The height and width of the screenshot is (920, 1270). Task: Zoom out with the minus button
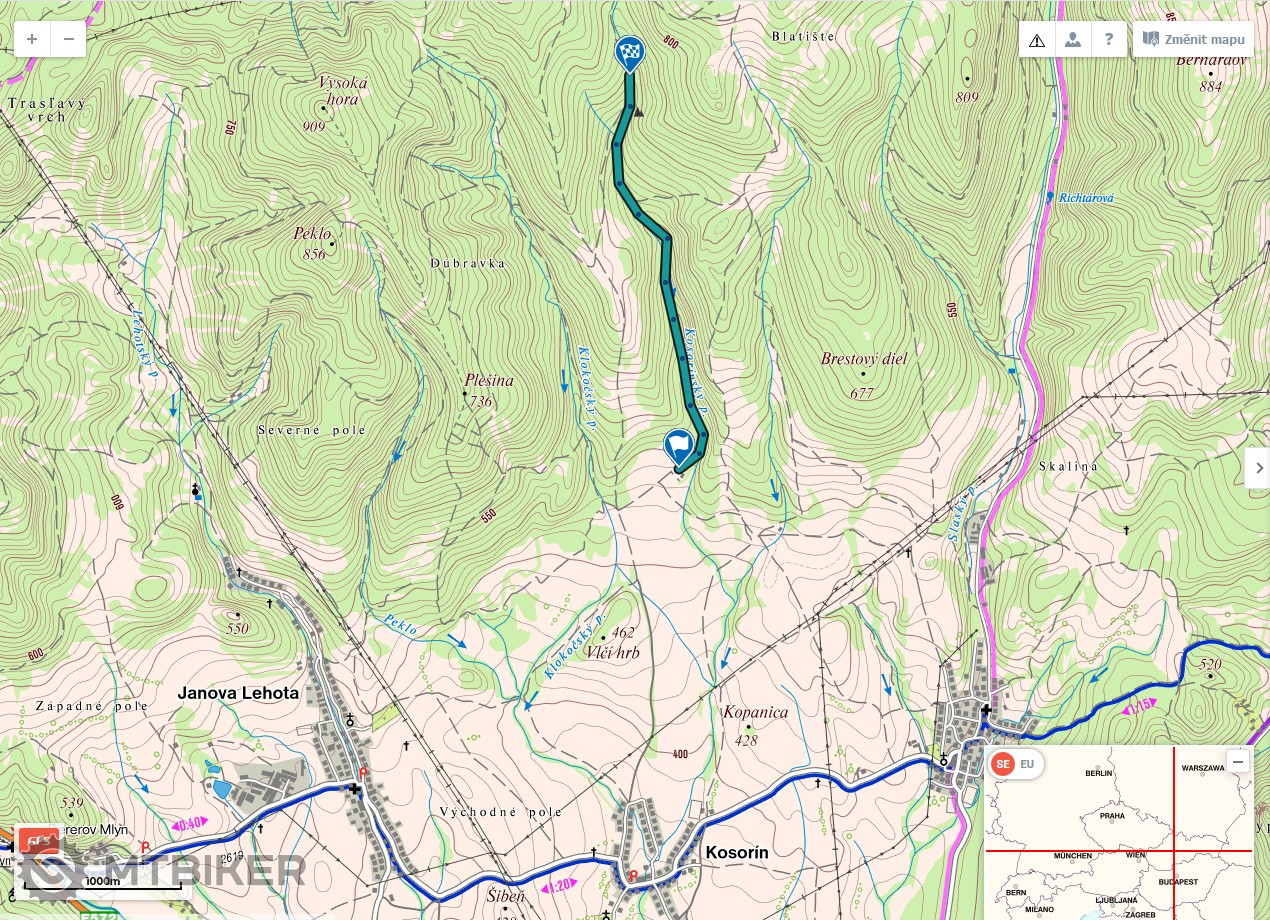click(x=68, y=39)
